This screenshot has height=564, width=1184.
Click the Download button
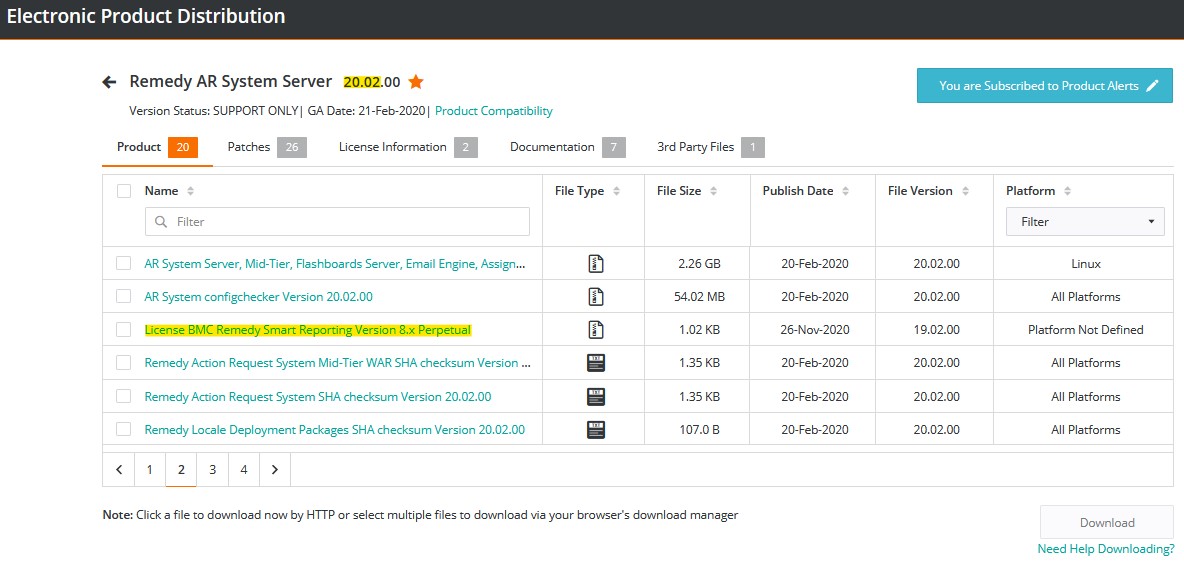point(1107,522)
